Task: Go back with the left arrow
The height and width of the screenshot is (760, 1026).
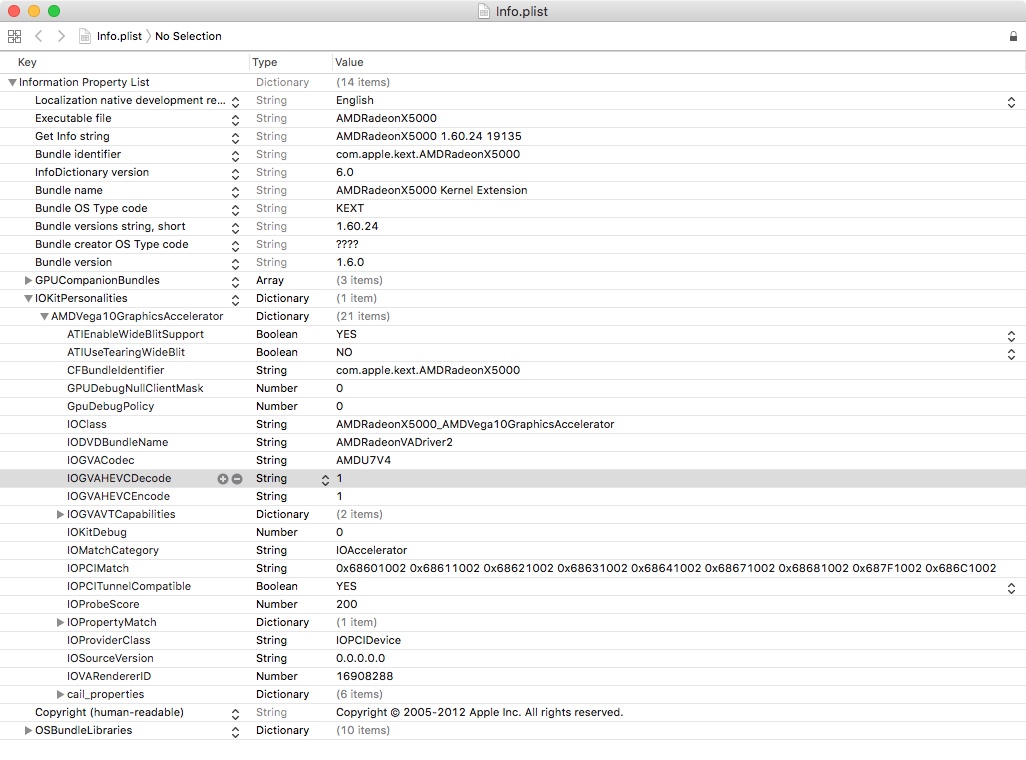Action: tap(39, 36)
